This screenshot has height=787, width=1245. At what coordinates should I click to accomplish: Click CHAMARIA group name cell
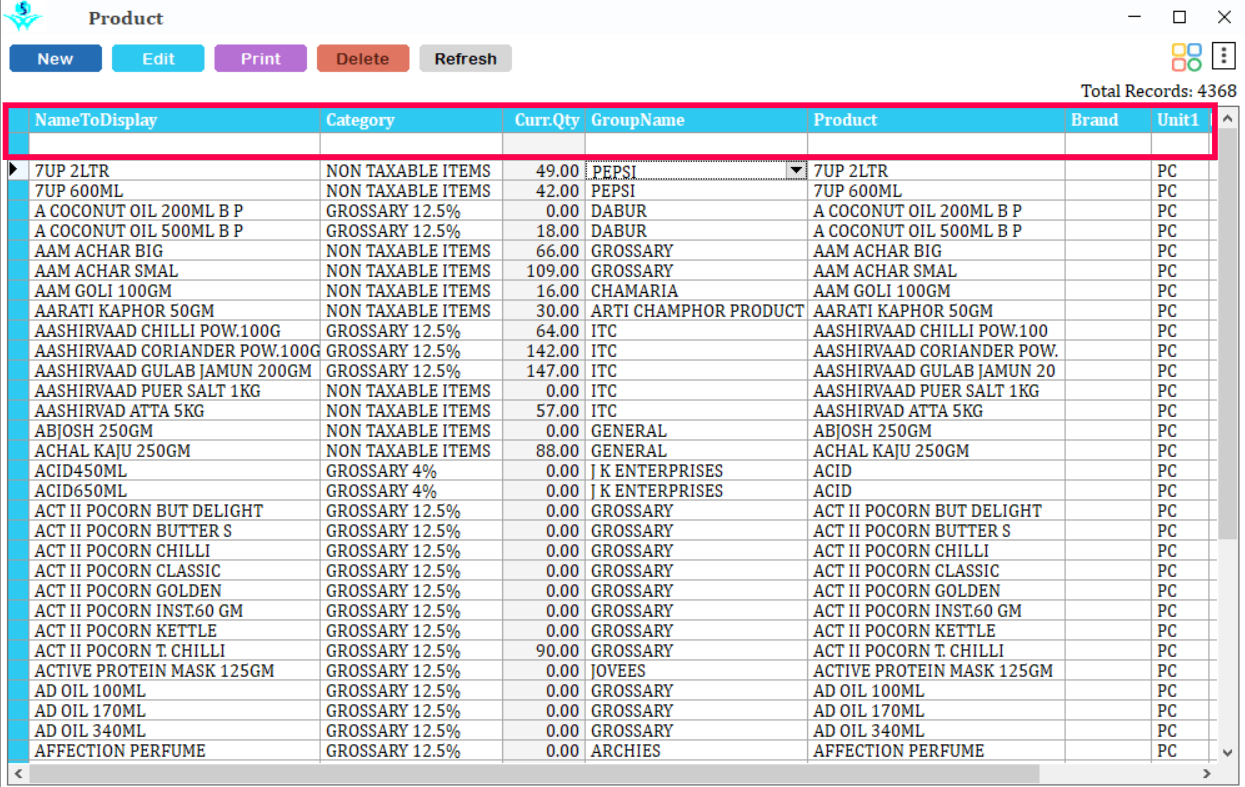696,291
